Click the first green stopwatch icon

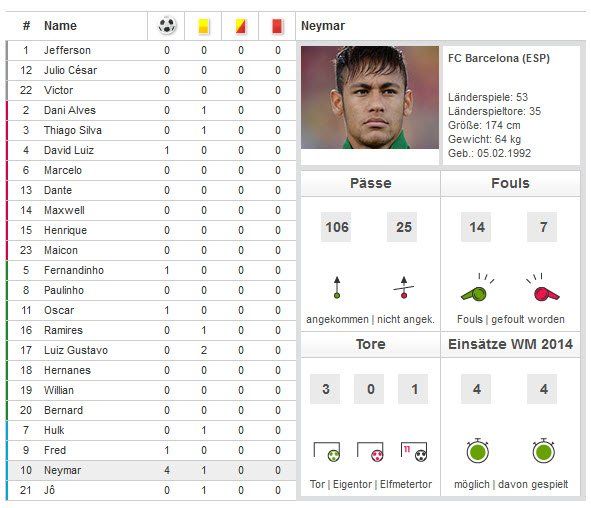click(x=478, y=451)
